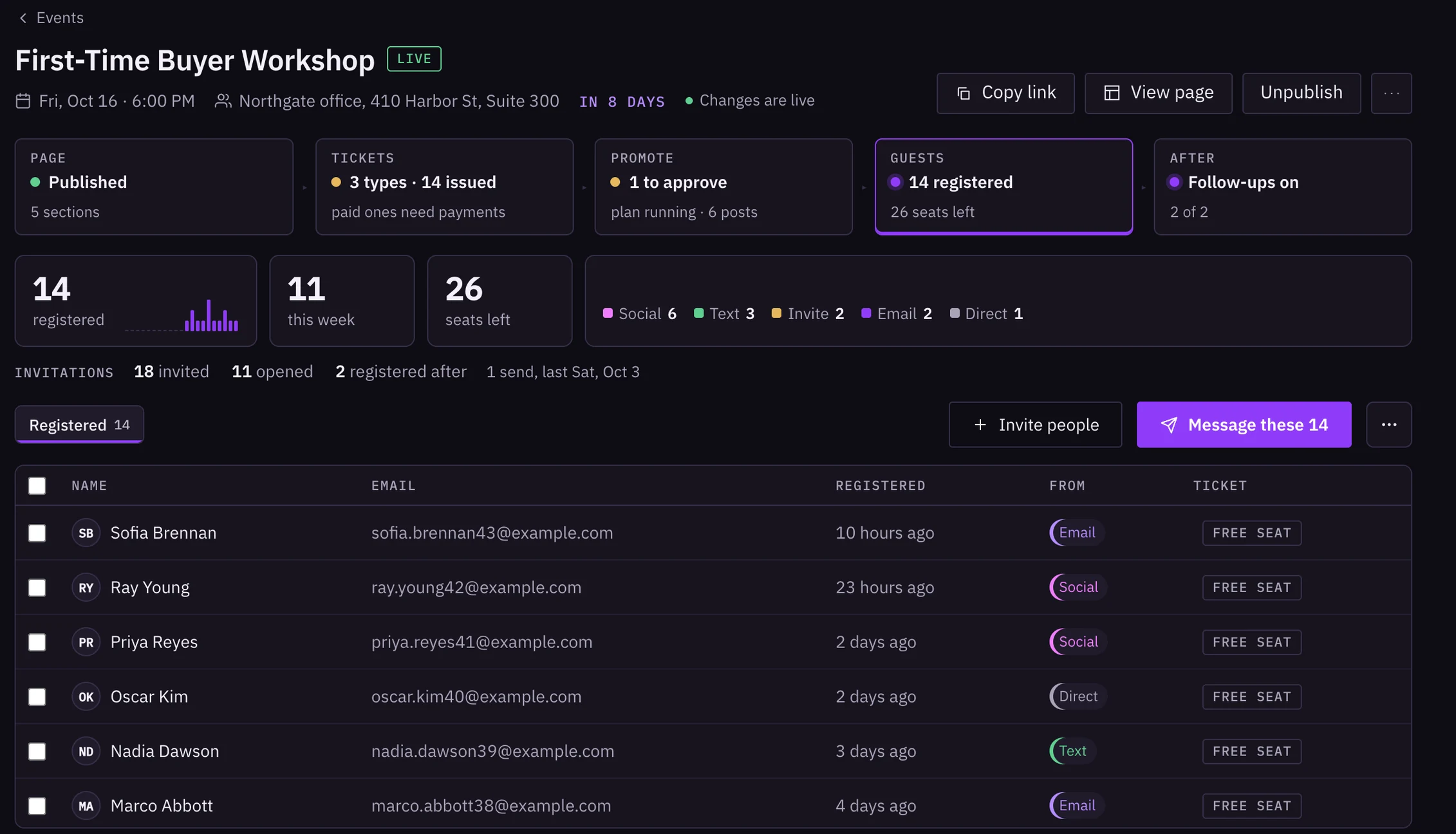Click the PR avatar for Priya Reyes
The image size is (1456, 834).
pyautogui.click(x=86, y=642)
